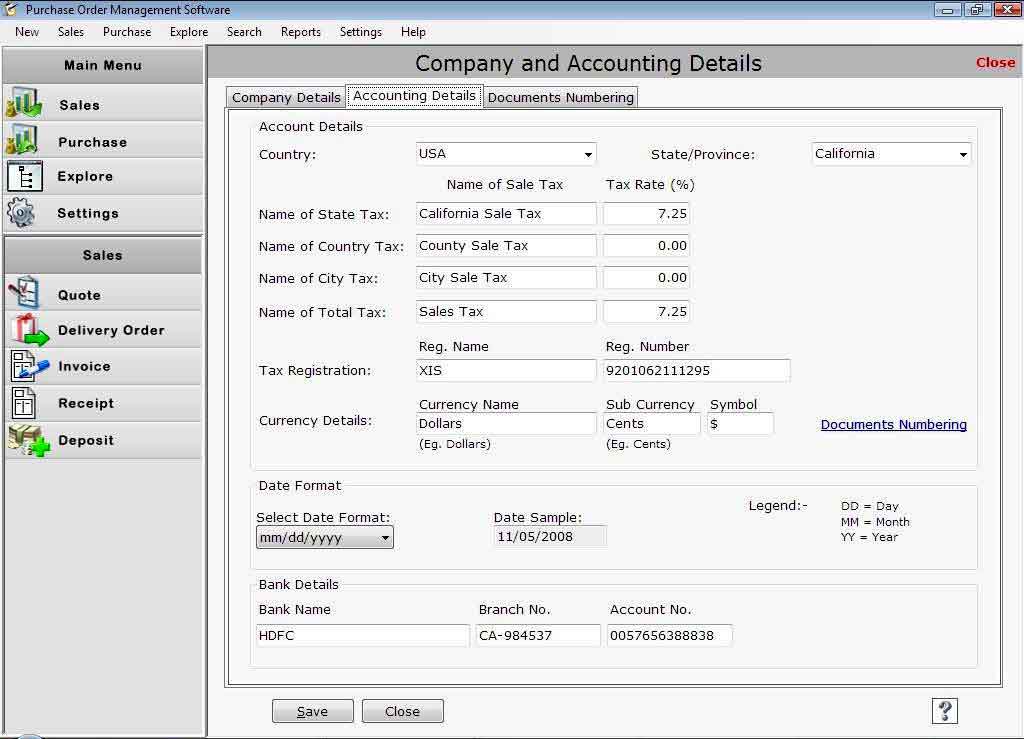Click the Deposit money icon
This screenshot has height=739, width=1024.
[29, 439]
